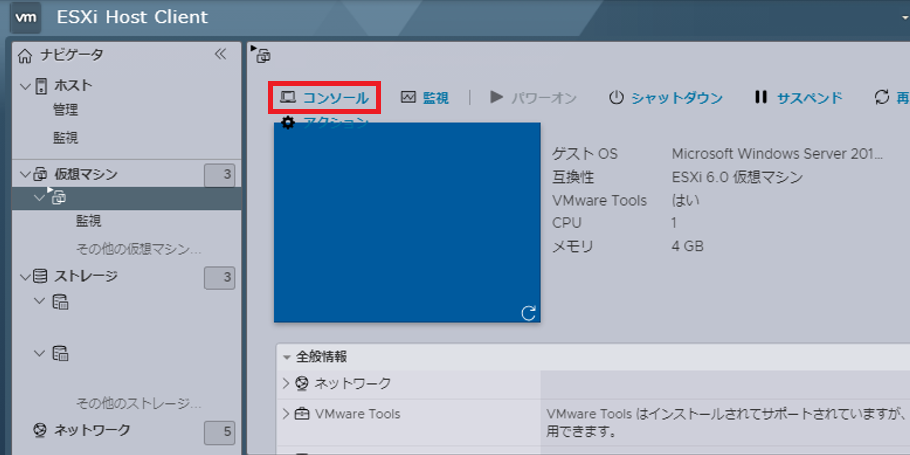Screen dimensions: 910x455
Task: Collapse the ホスト tree node
Action: (25, 86)
